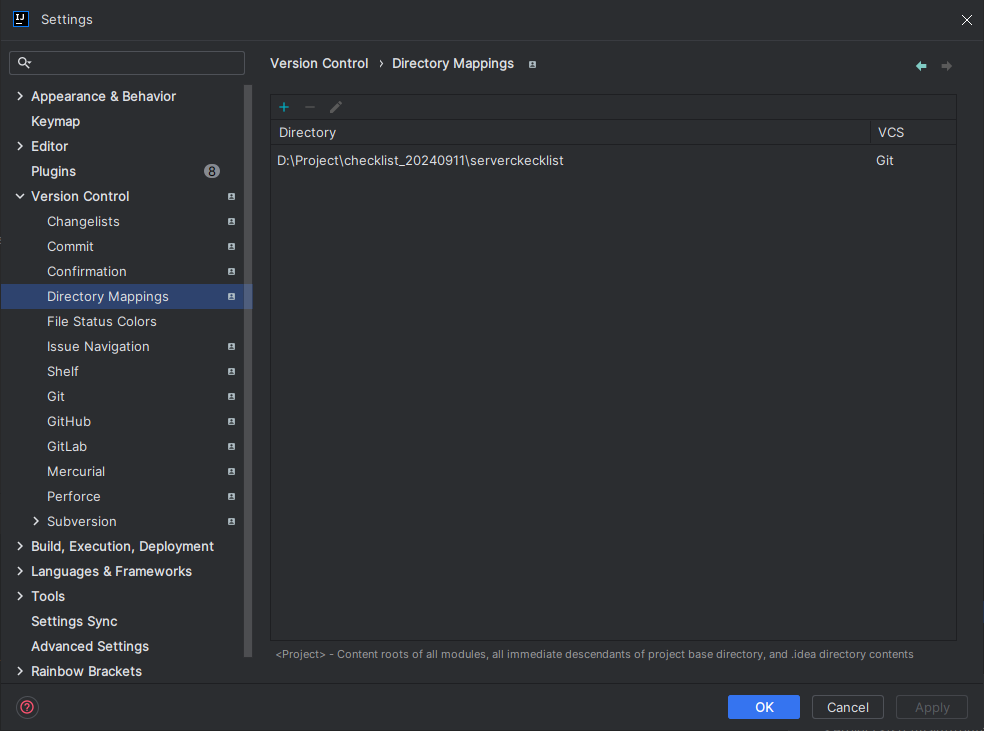Click the project icon beside Version Control in the tree

[232, 196]
